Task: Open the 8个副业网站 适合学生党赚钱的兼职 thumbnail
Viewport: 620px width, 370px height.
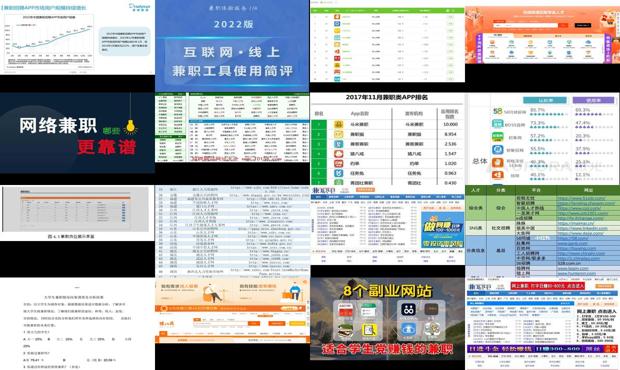Action: pyautogui.click(x=388, y=319)
